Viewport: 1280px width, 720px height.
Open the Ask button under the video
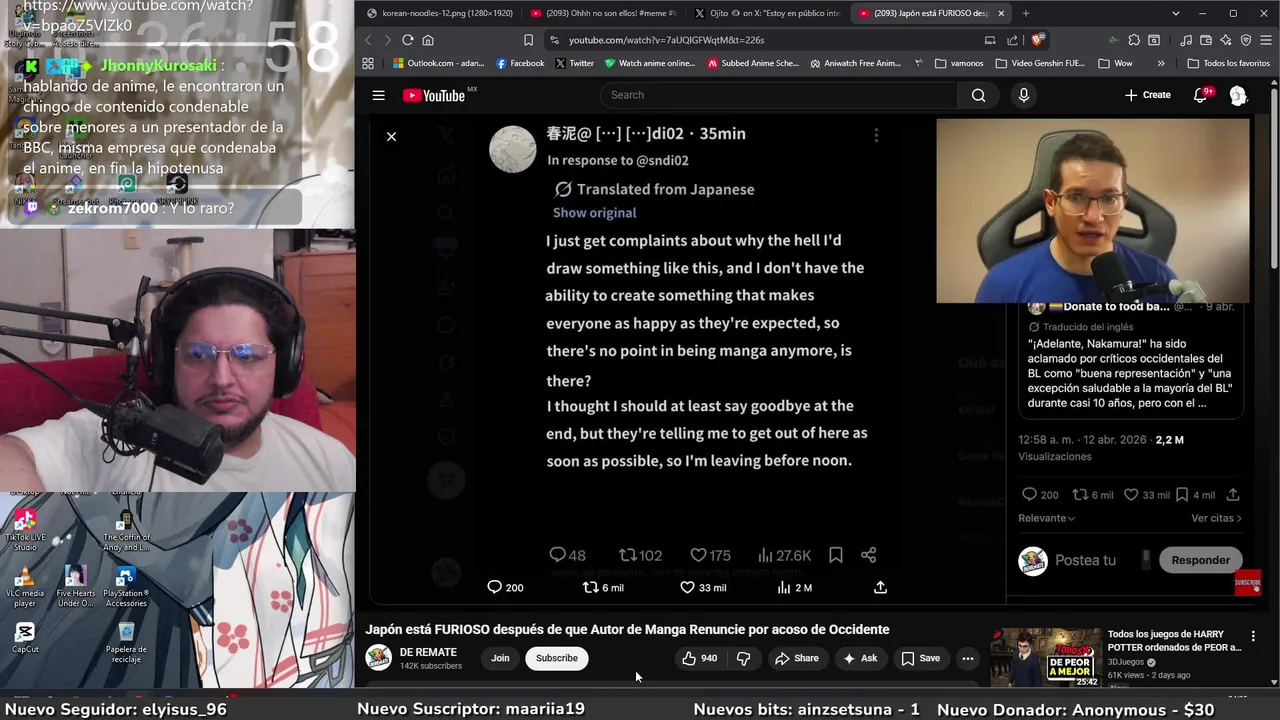(860, 658)
